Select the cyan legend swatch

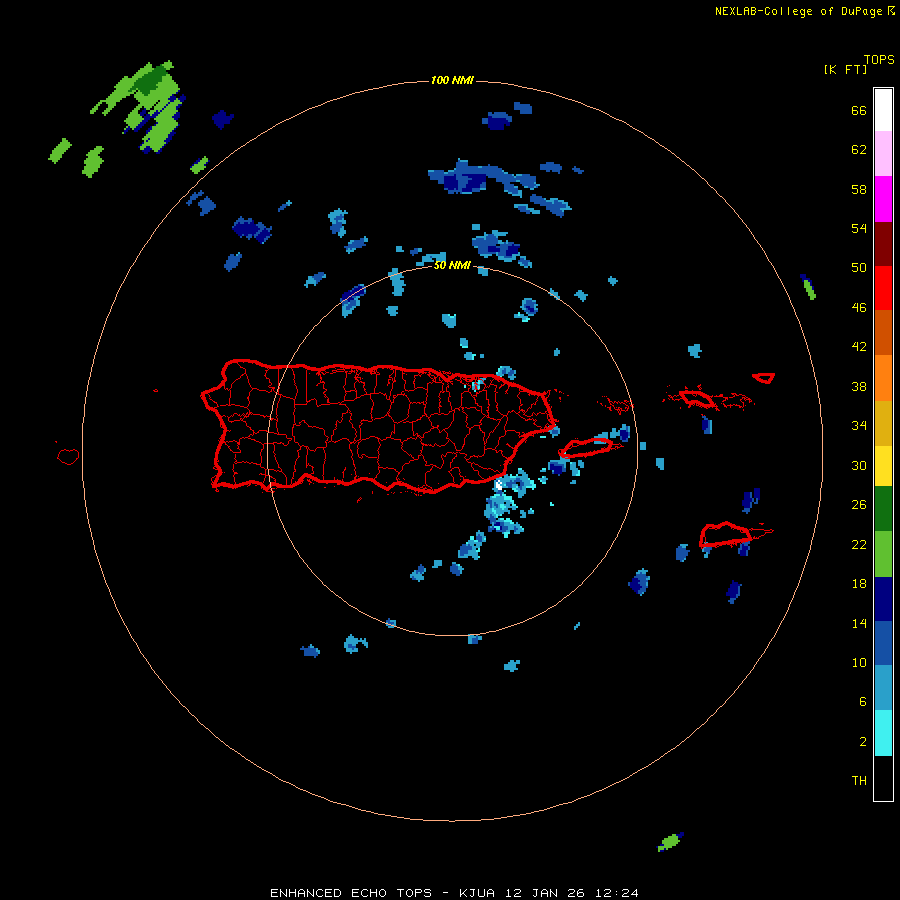(883, 733)
